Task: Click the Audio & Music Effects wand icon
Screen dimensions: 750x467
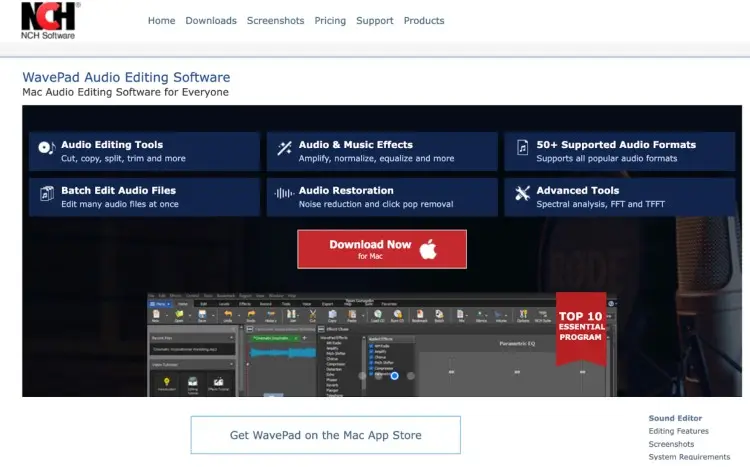Action: tap(284, 148)
